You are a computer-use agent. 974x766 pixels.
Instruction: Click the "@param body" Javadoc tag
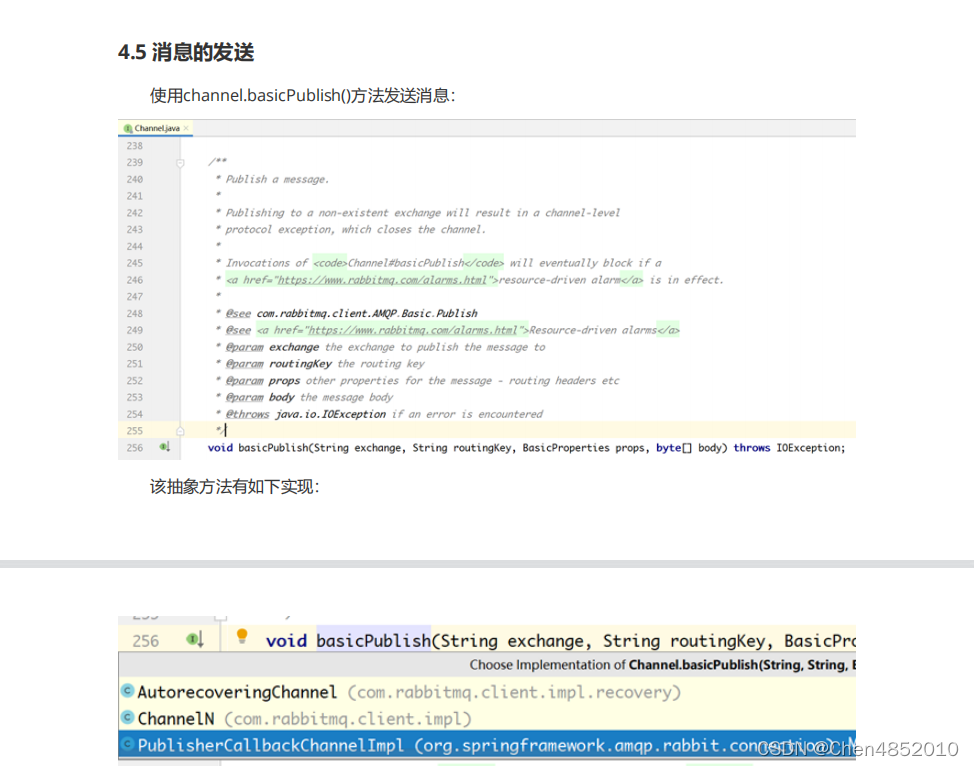pos(260,398)
